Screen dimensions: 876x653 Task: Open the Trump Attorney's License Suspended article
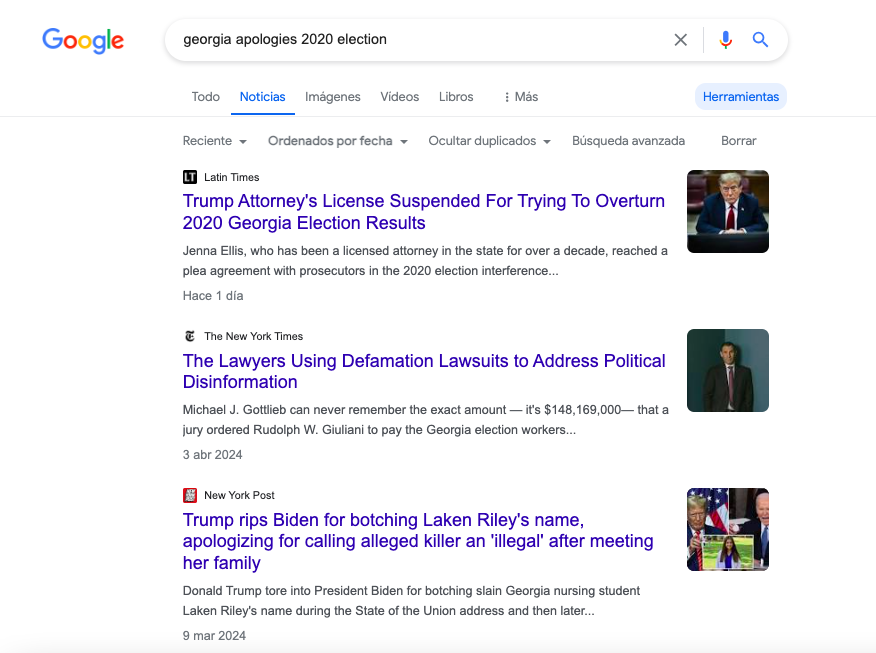[423, 212]
